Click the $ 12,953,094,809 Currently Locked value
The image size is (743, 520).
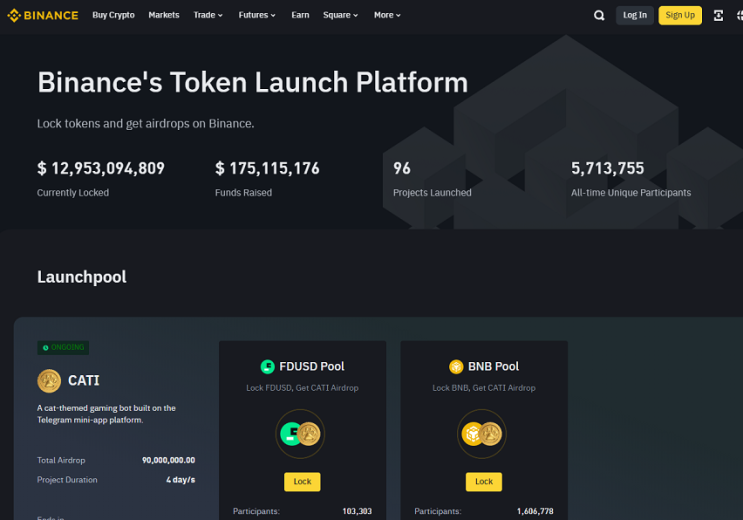pyautogui.click(x=101, y=168)
